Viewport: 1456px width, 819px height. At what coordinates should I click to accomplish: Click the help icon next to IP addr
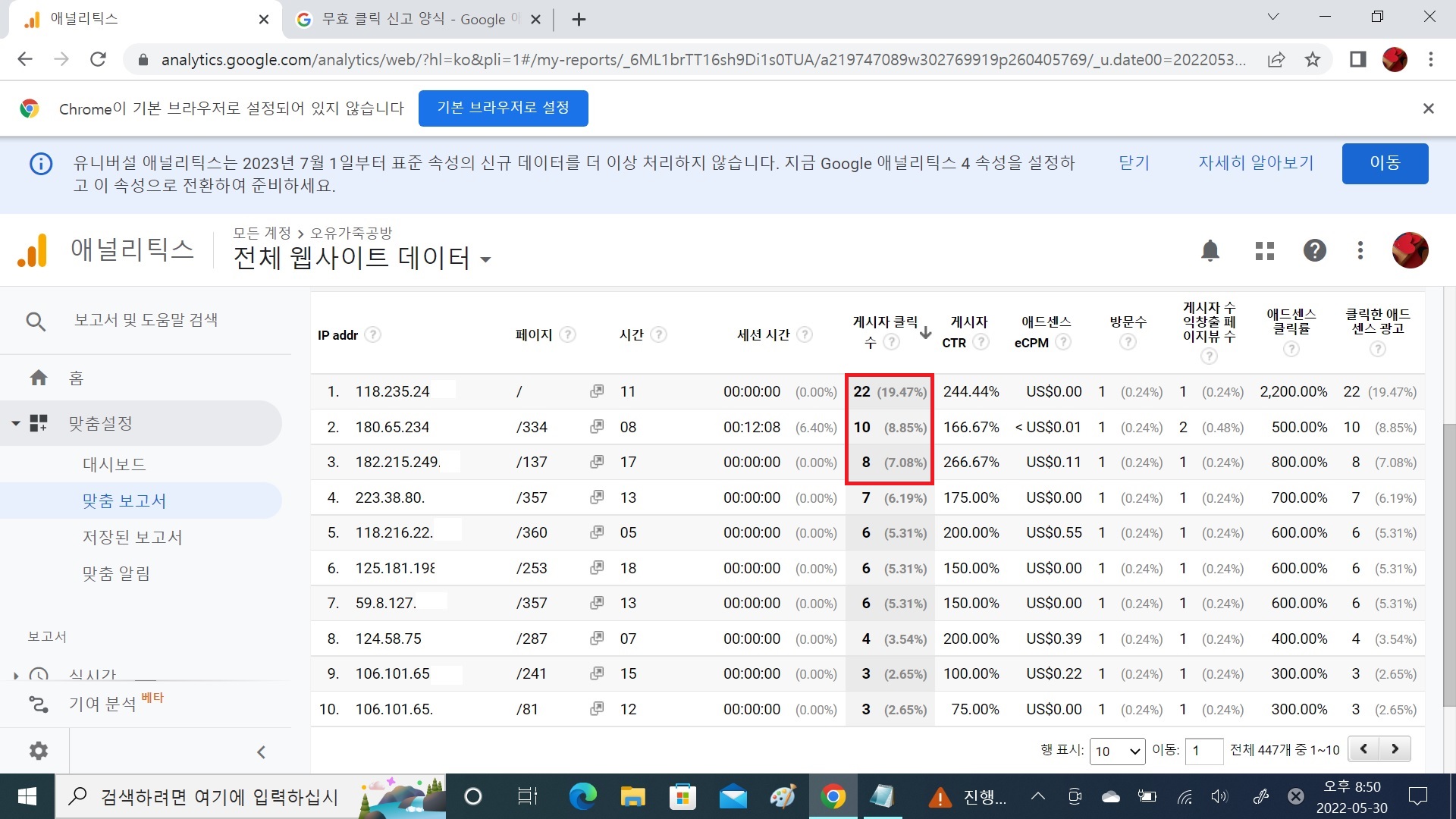pyautogui.click(x=373, y=334)
